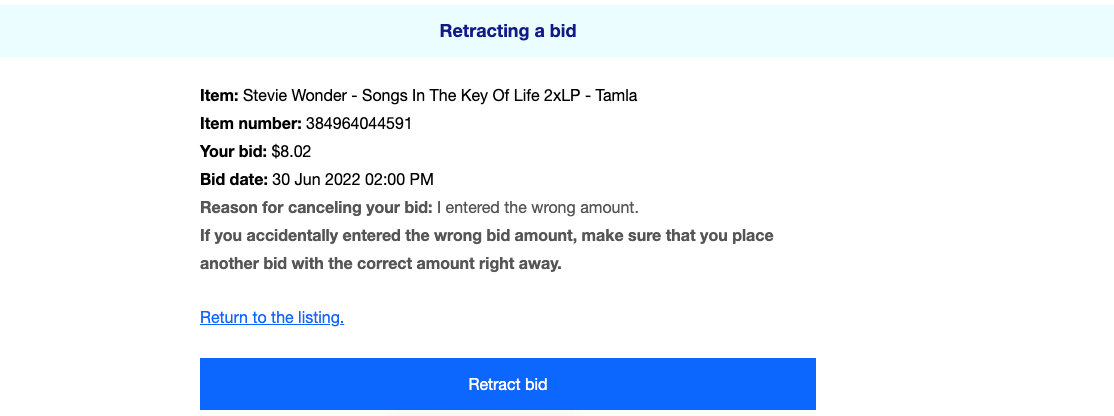Click the Retract bid button
Screen dimensions: 1114x416
[x=507, y=384]
